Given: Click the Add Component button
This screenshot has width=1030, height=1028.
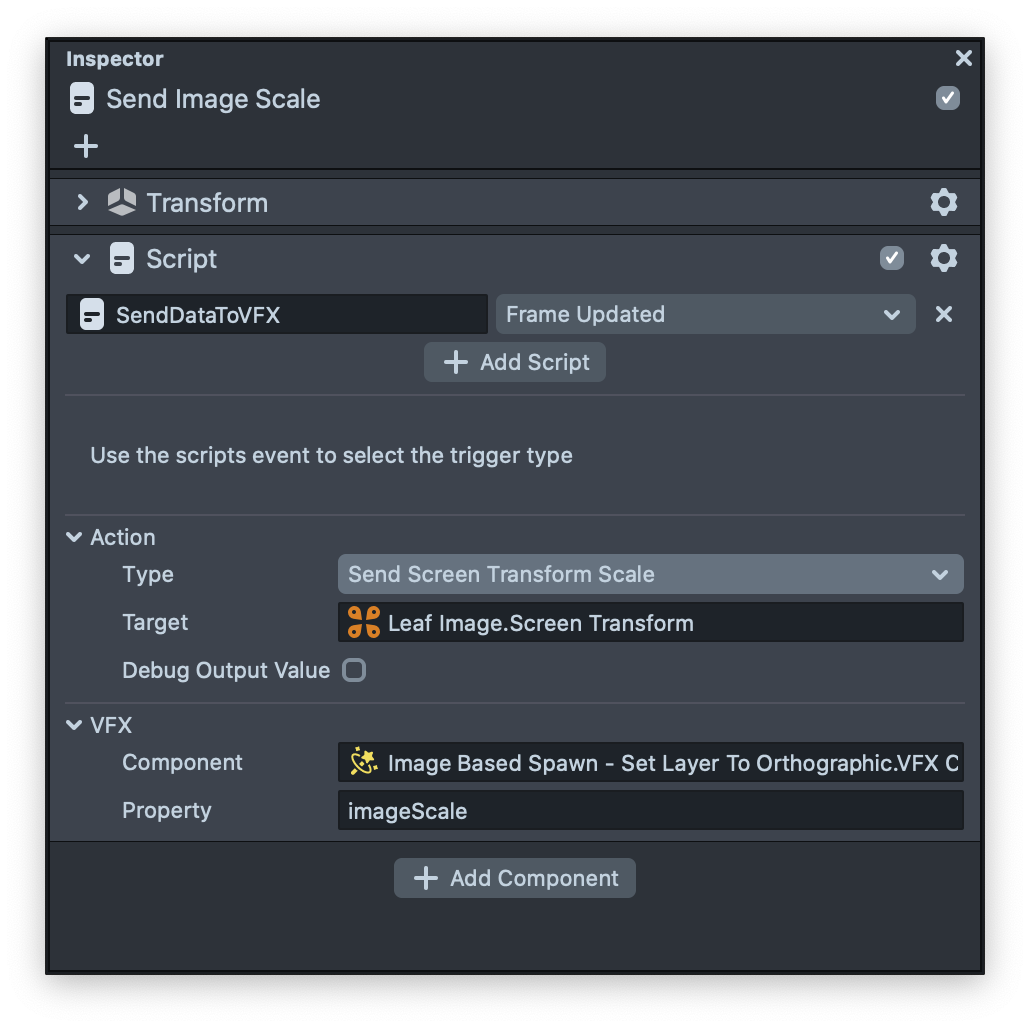Looking at the screenshot, I should click(515, 878).
